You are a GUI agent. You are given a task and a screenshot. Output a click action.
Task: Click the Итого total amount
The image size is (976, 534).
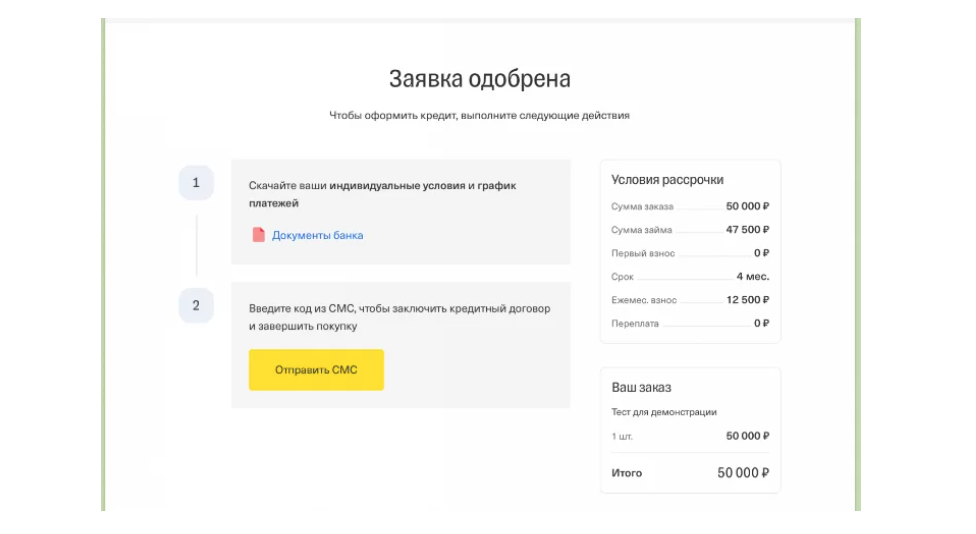743,473
